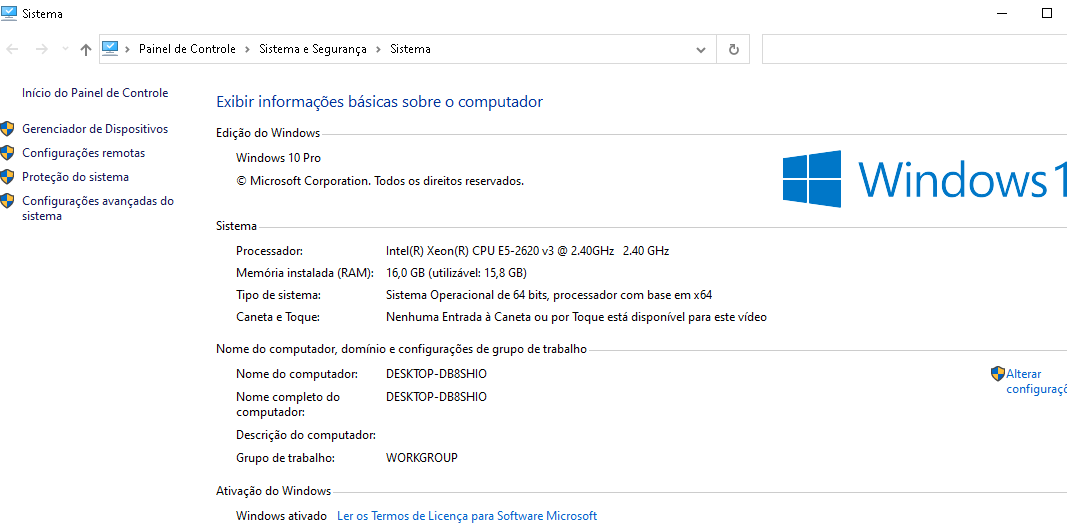Expand chevron after Painel de Controle breadcrumb
The image size is (1067, 530).
(248, 49)
